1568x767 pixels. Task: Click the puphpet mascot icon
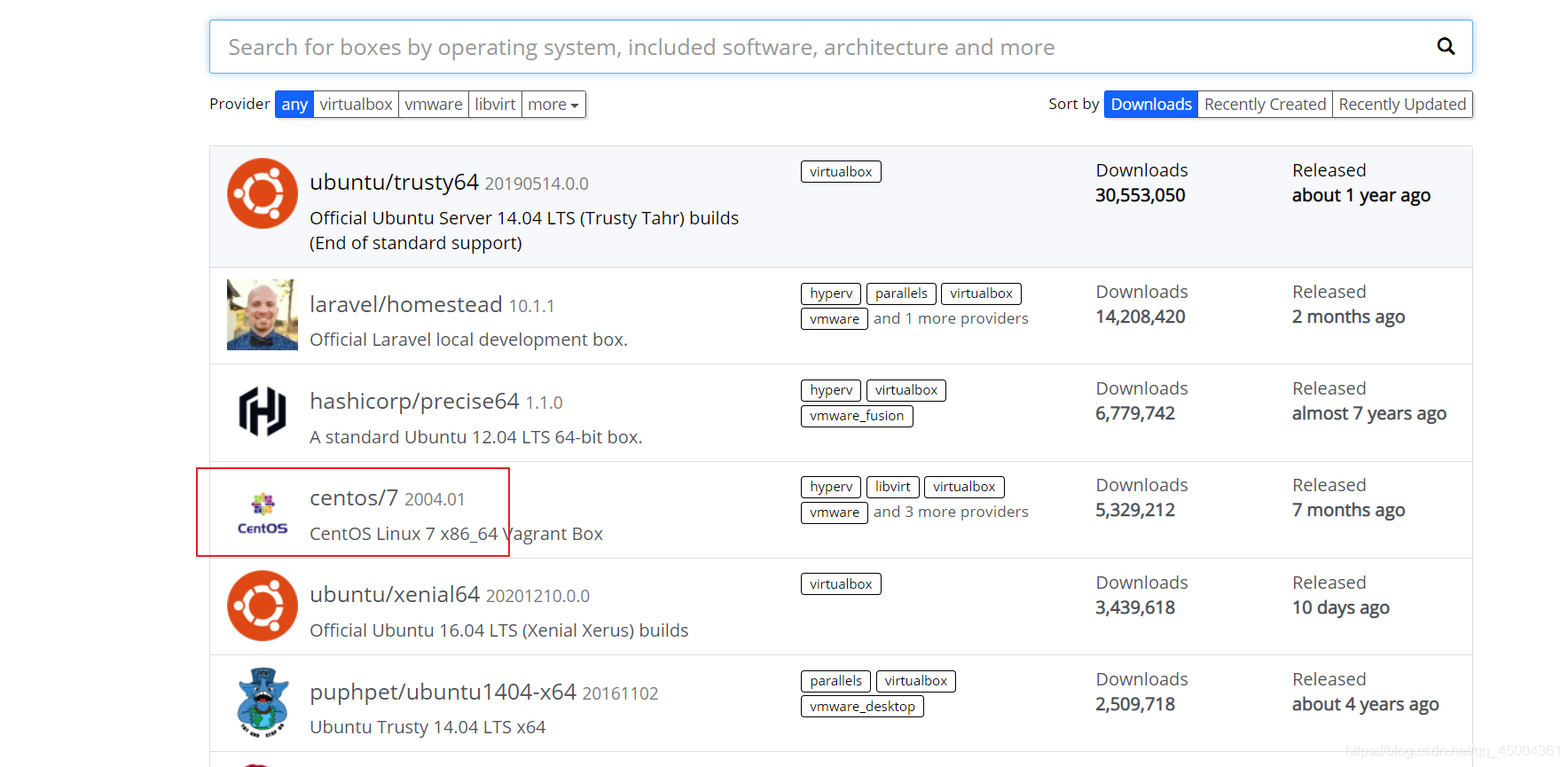[263, 702]
